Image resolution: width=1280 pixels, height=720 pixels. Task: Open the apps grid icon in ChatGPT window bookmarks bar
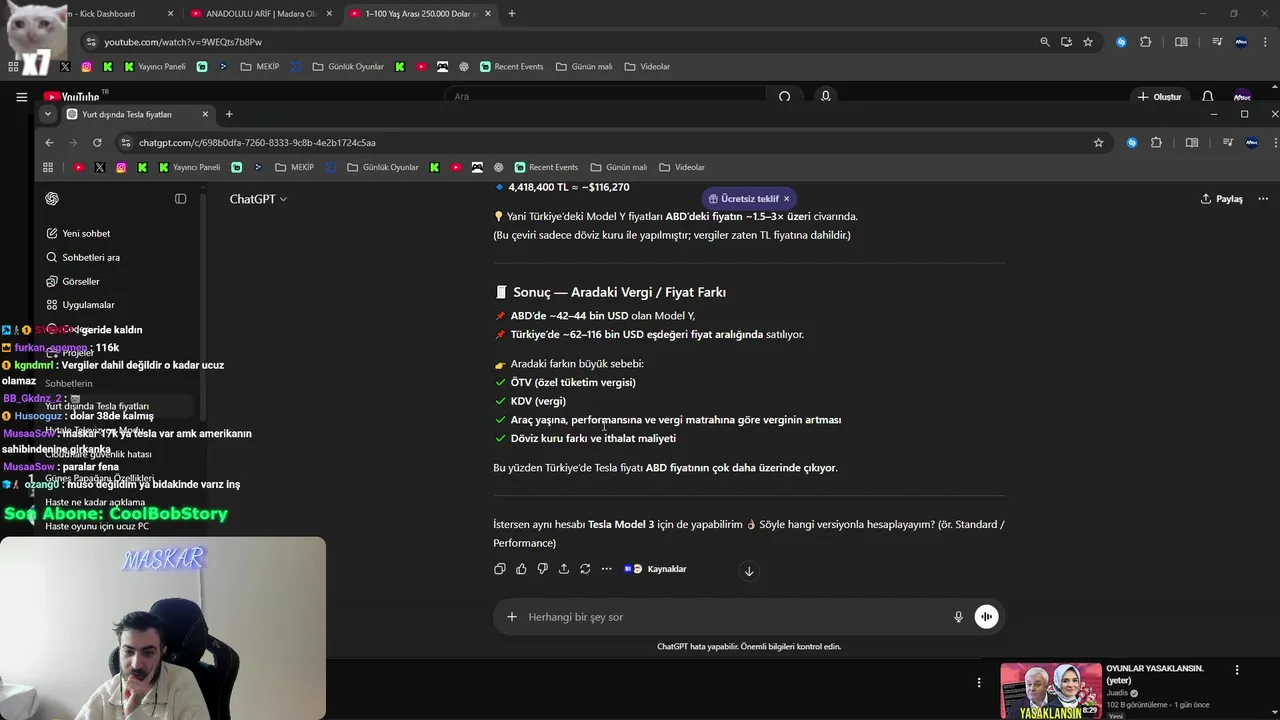[48, 167]
